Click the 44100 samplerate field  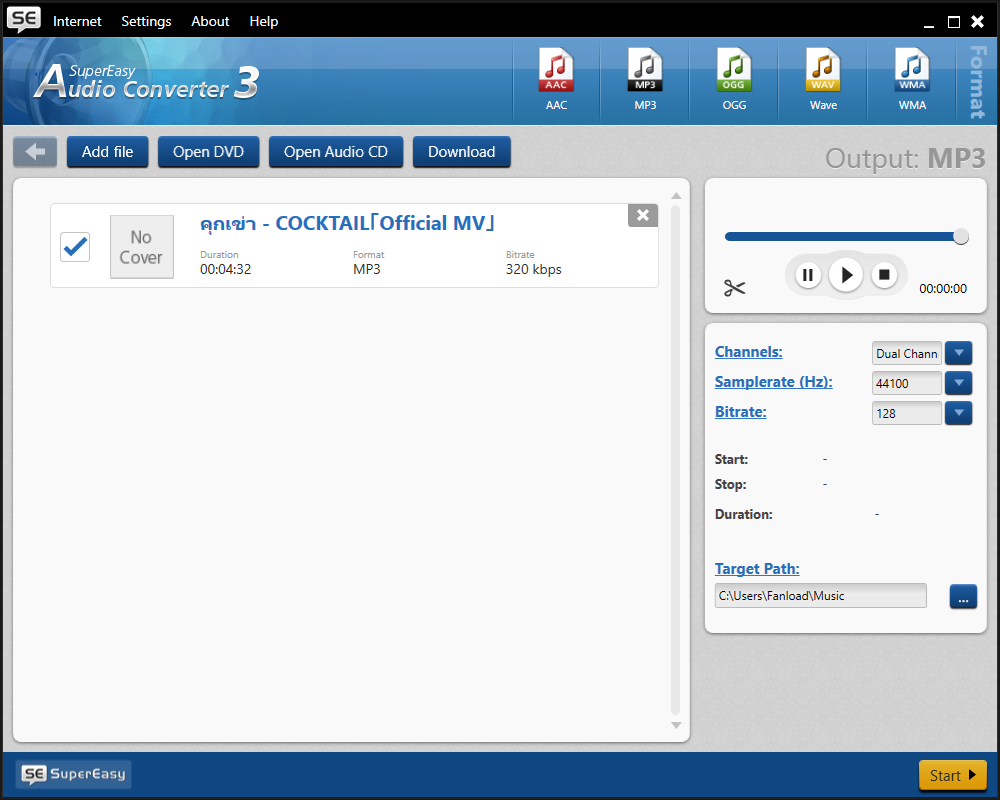pos(906,383)
